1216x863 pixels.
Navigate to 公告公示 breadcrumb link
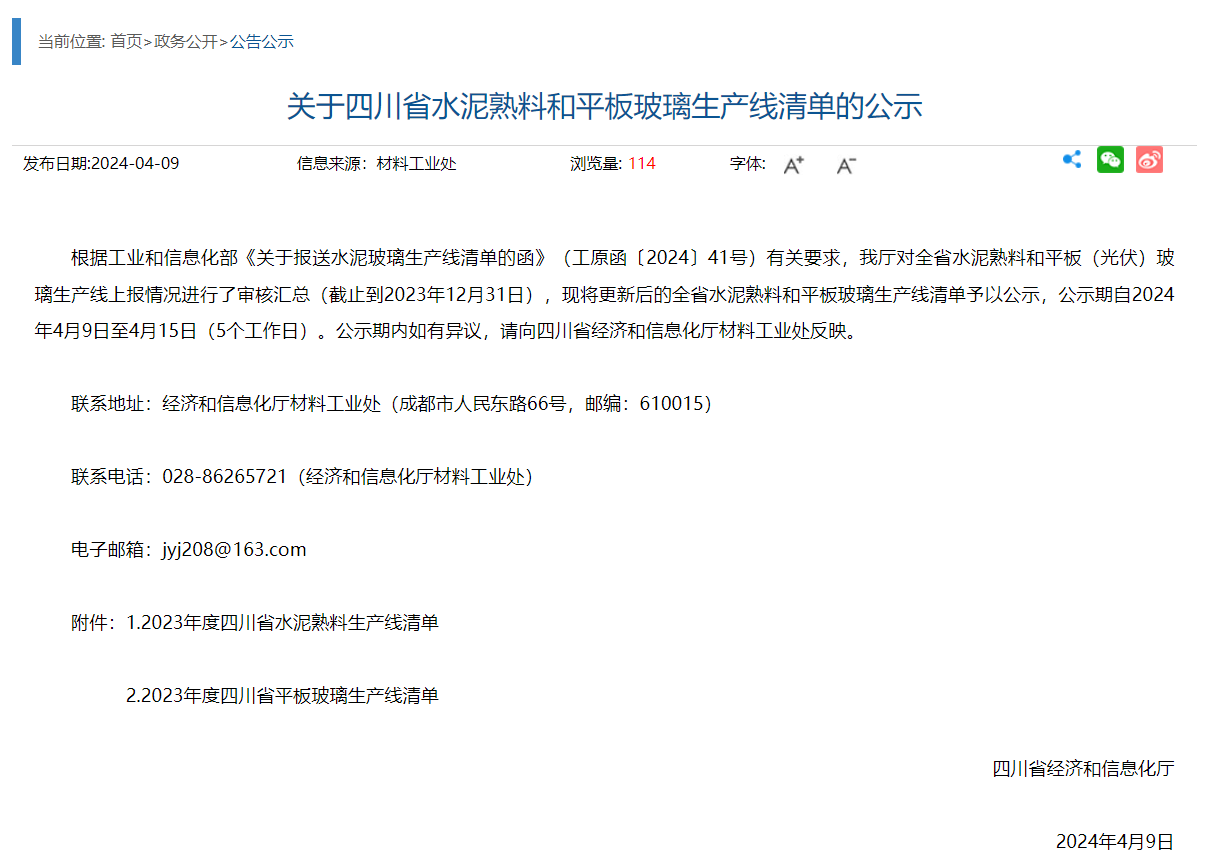[x=262, y=41]
